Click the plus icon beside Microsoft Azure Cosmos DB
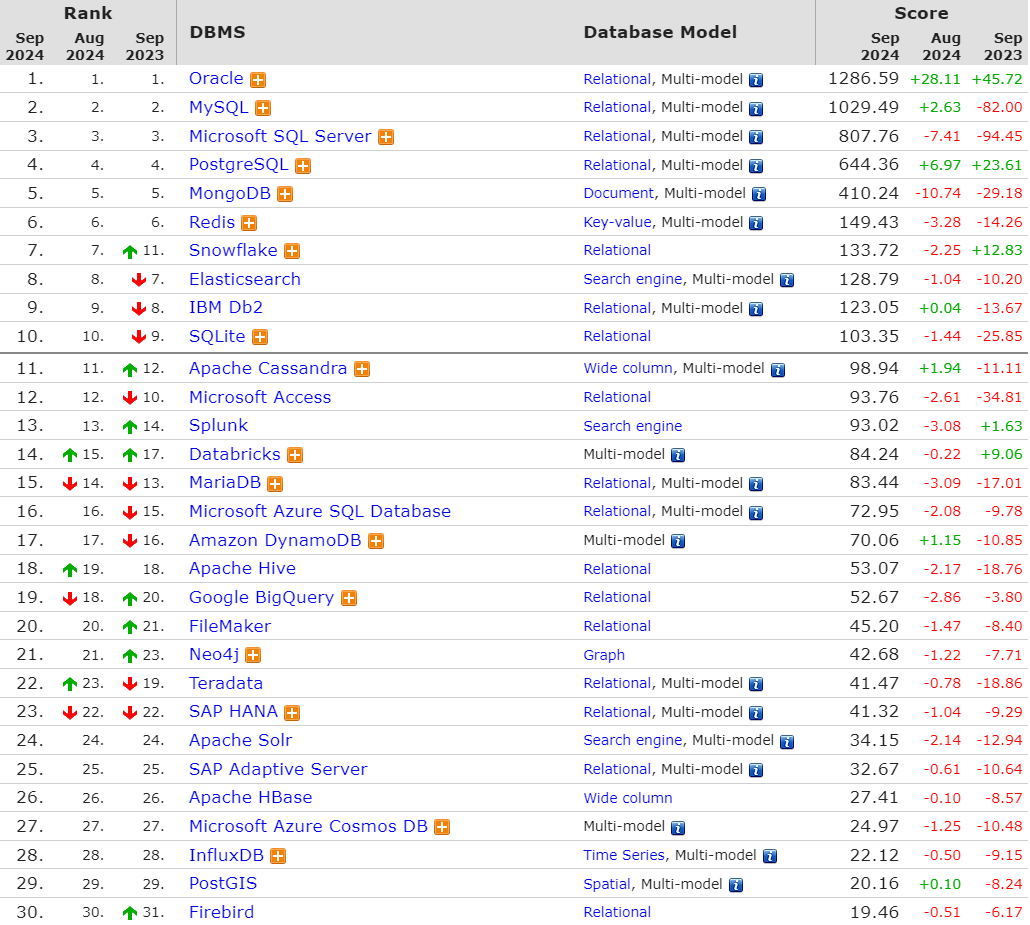Image resolution: width=1030 pixels, height=925 pixels. point(442,827)
